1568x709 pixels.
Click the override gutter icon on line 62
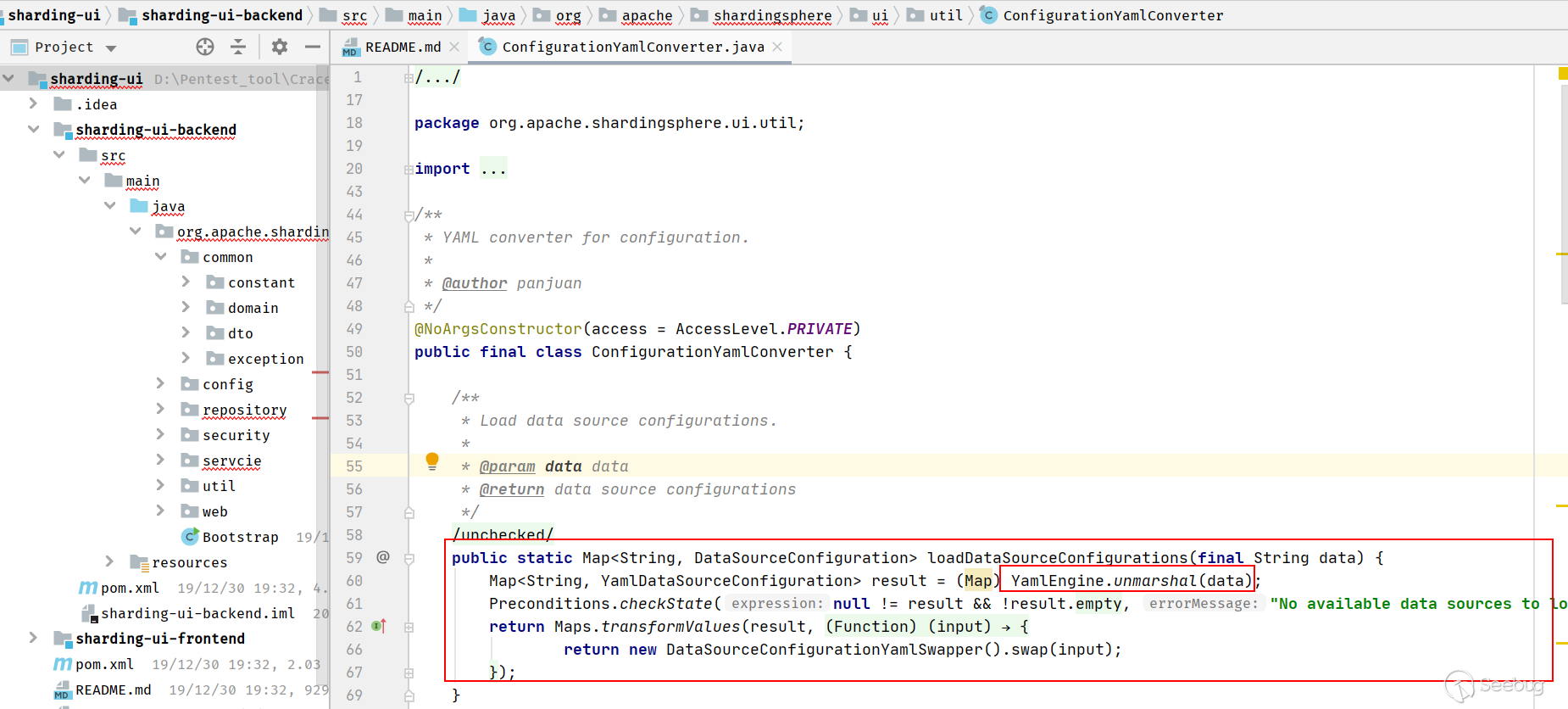coord(379,626)
